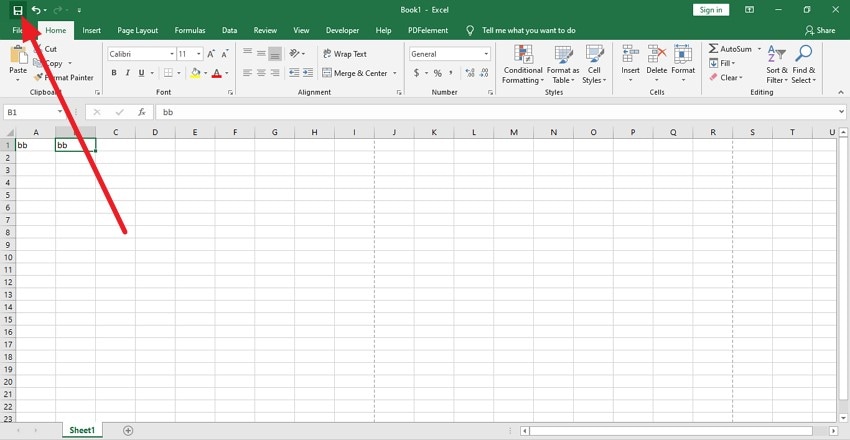Image resolution: width=850 pixels, height=440 pixels.
Task: Open Sort & Filter menu
Action: [777, 64]
